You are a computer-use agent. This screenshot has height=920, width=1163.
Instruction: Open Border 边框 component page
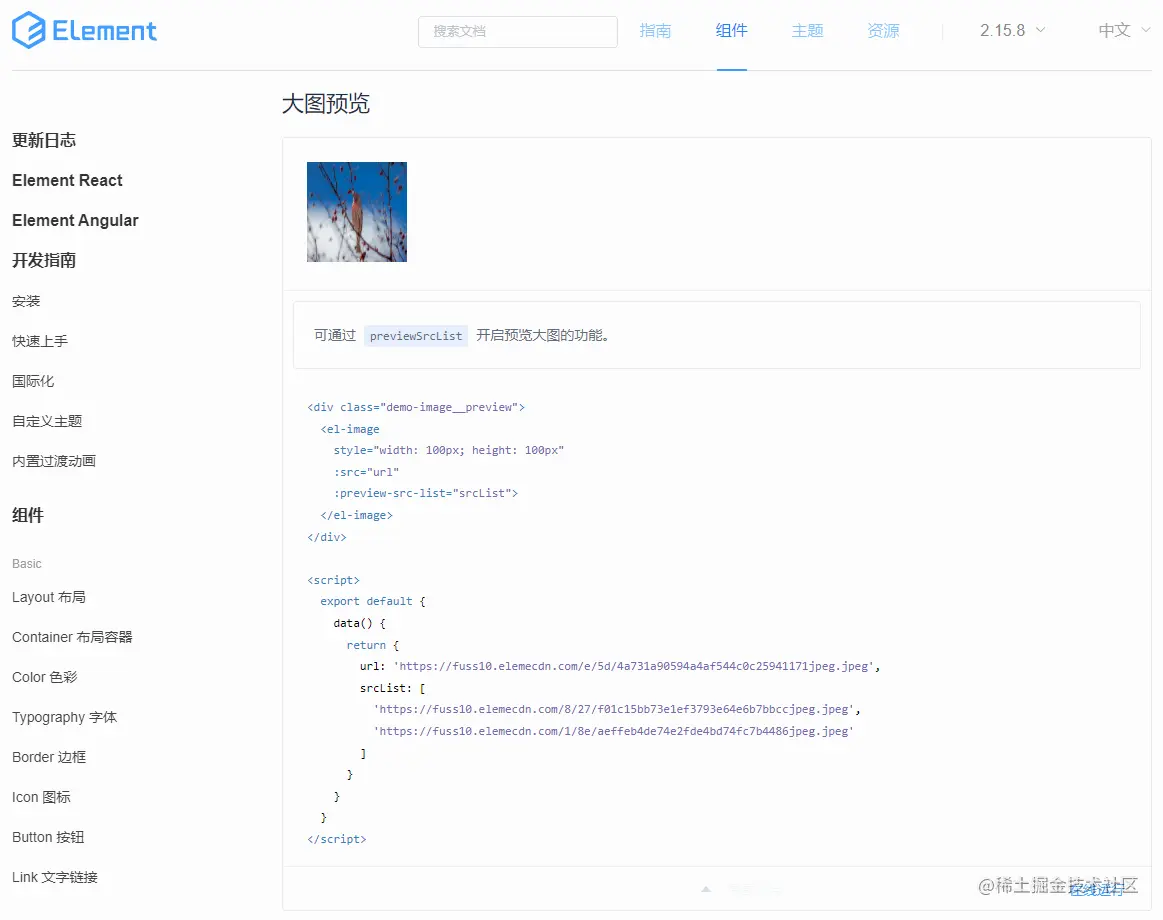(49, 758)
